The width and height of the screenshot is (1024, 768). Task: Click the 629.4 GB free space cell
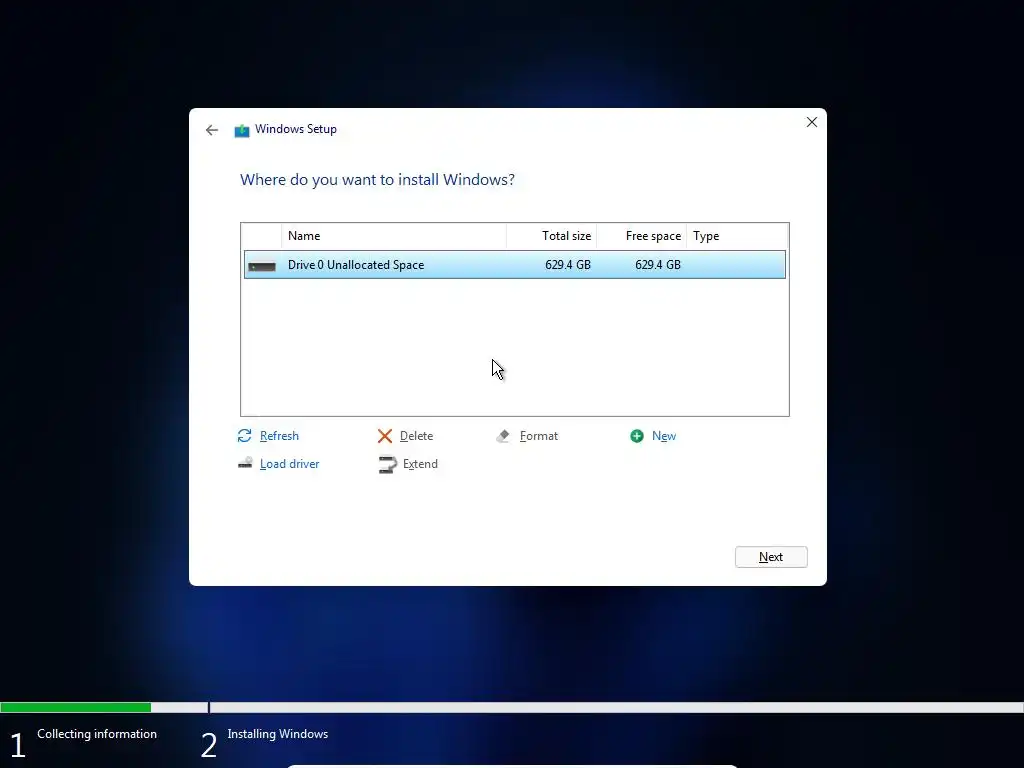[658, 264]
